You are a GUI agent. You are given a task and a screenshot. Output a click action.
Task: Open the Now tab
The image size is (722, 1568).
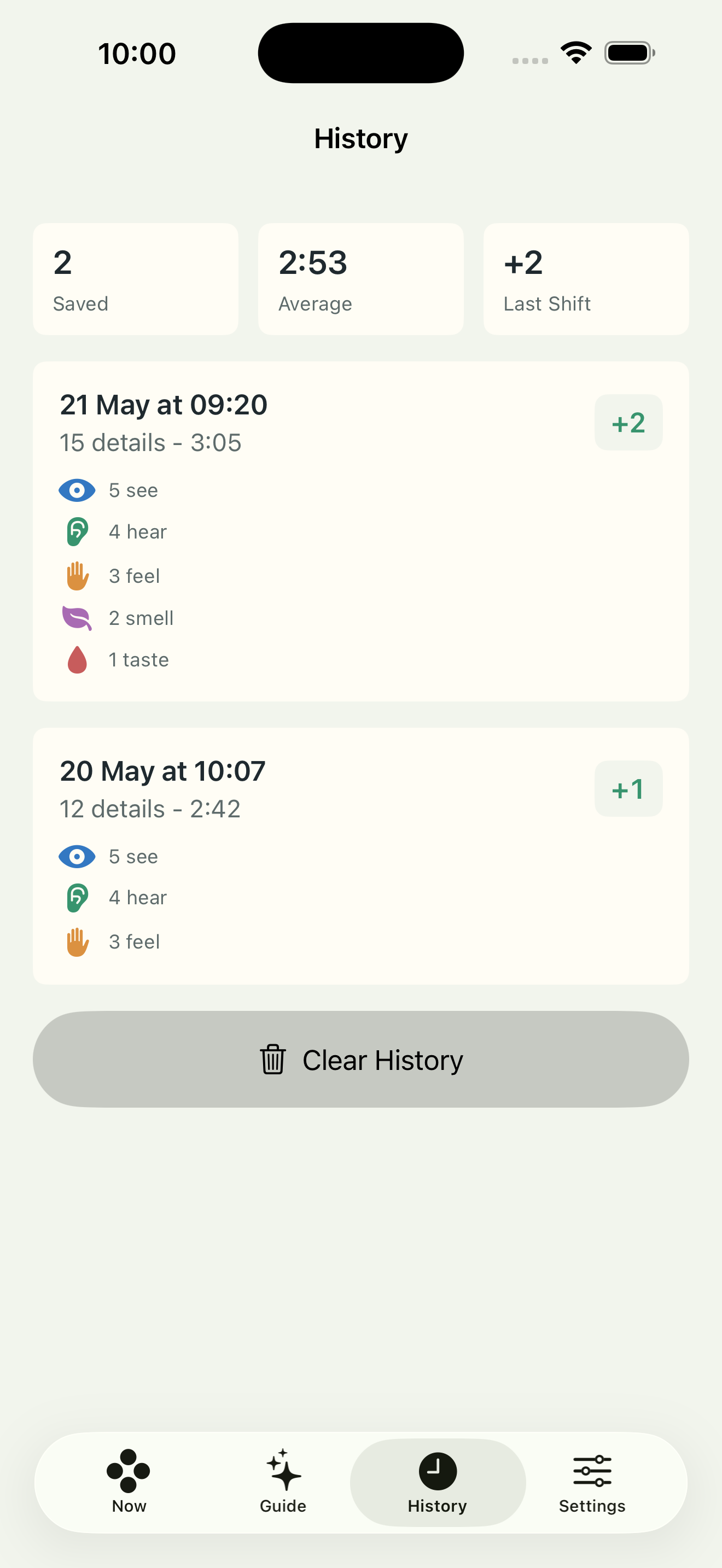tap(129, 1482)
